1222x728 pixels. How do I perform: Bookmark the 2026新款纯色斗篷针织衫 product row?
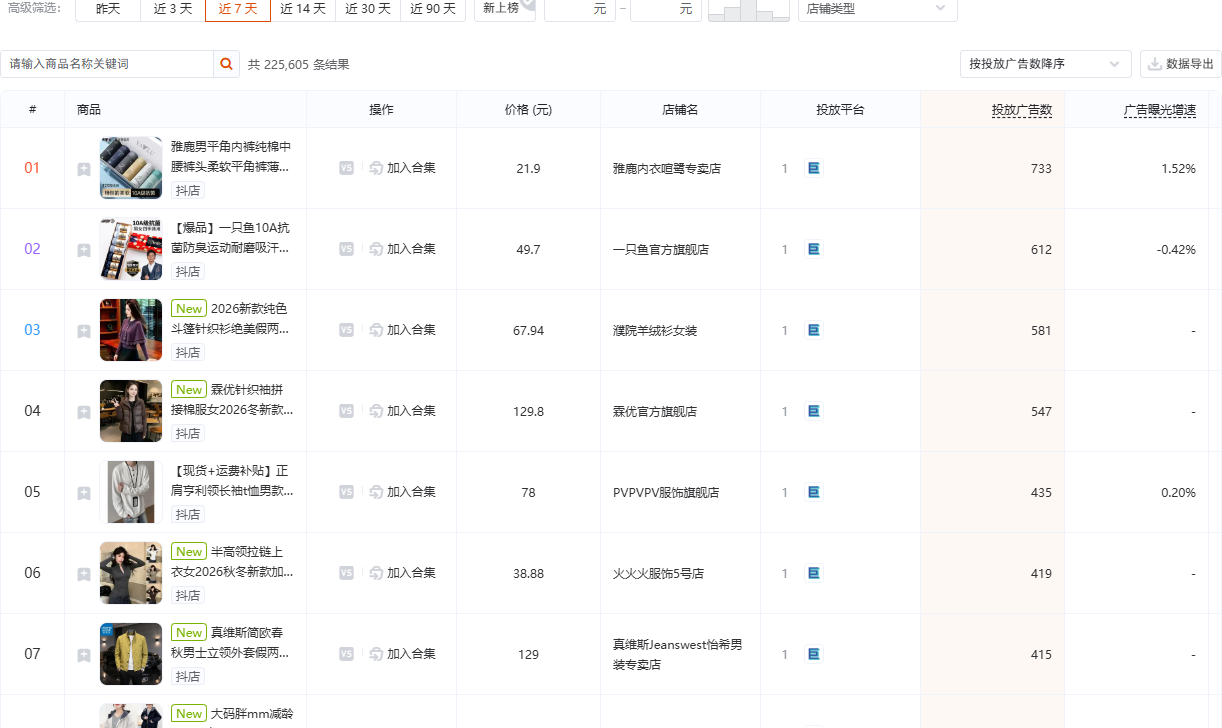pyautogui.click(x=84, y=331)
